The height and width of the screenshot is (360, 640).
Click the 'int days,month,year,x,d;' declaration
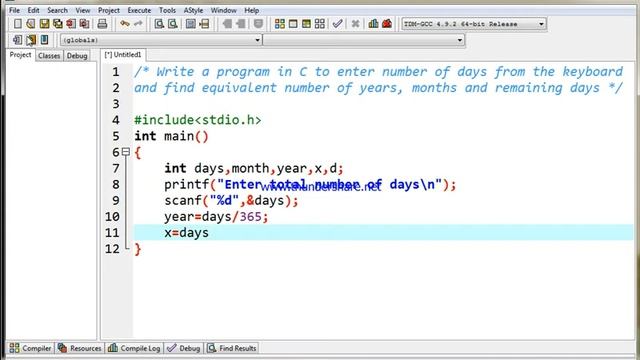coord(254,168)
